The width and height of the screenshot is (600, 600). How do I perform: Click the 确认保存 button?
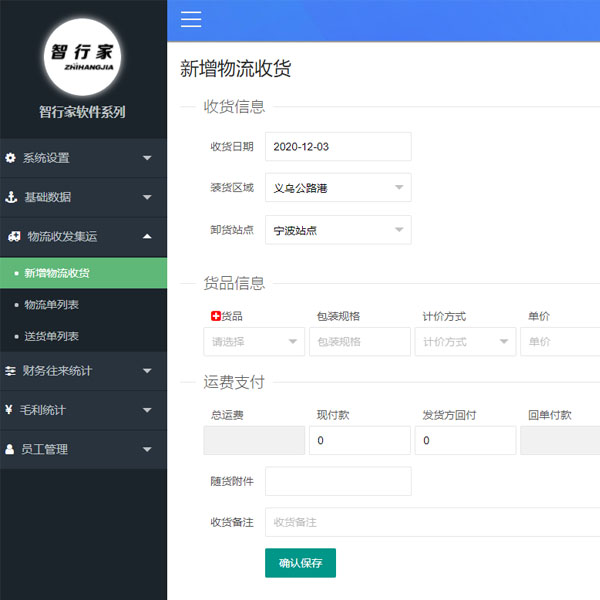coord(300,563)
